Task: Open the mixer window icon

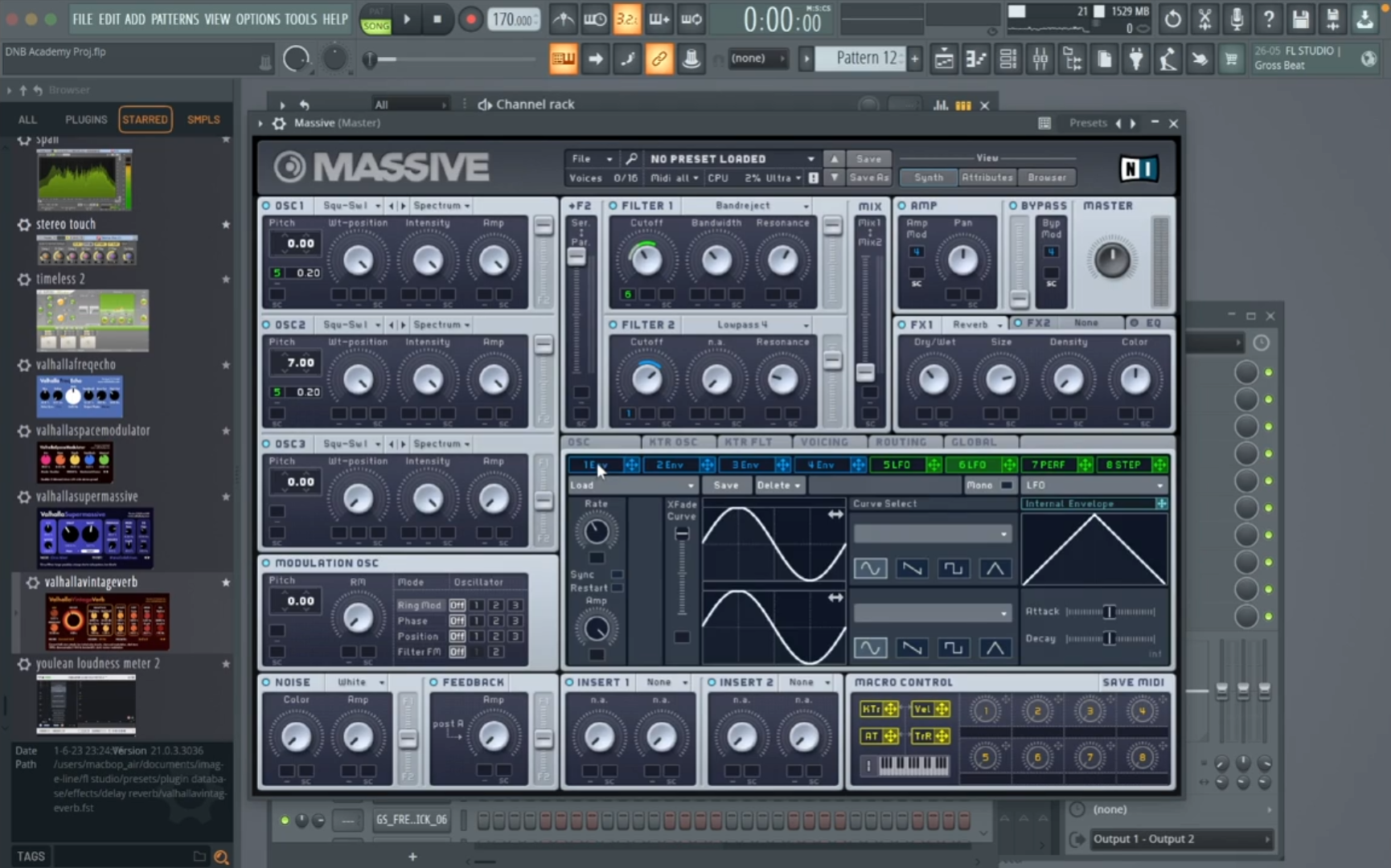Action: (1040, 59)
